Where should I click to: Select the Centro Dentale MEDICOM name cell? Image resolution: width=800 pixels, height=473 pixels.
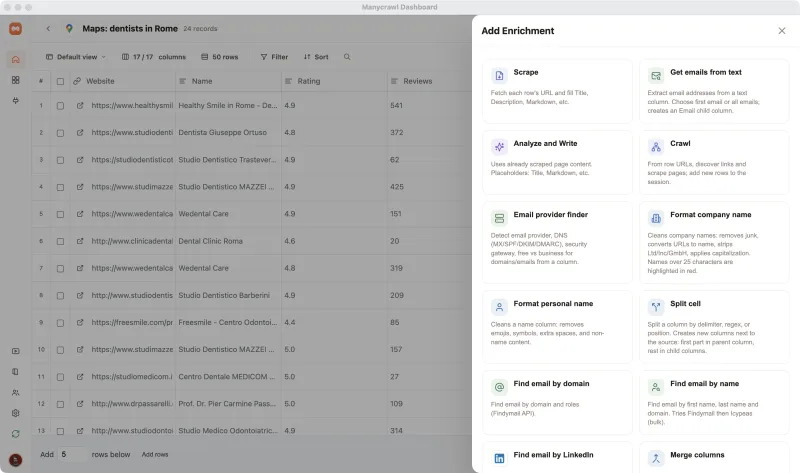point(228,377)
